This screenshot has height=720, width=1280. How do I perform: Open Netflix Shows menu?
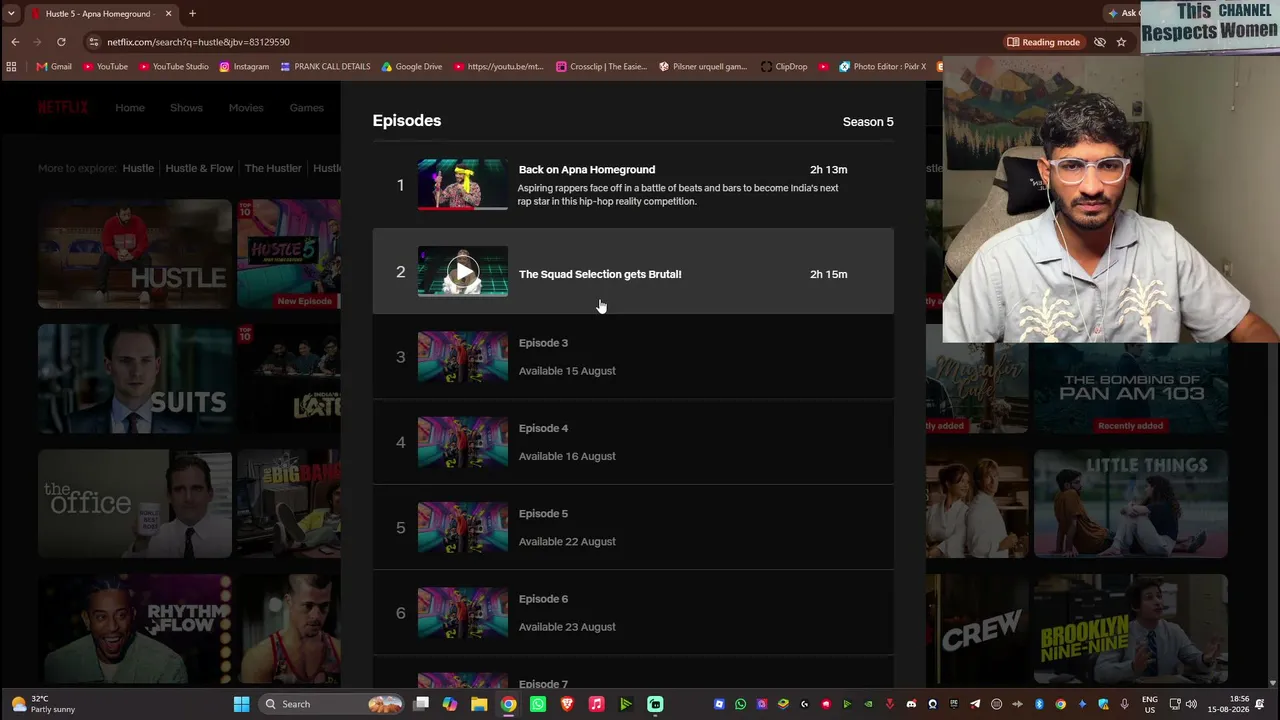pos(186,108)
